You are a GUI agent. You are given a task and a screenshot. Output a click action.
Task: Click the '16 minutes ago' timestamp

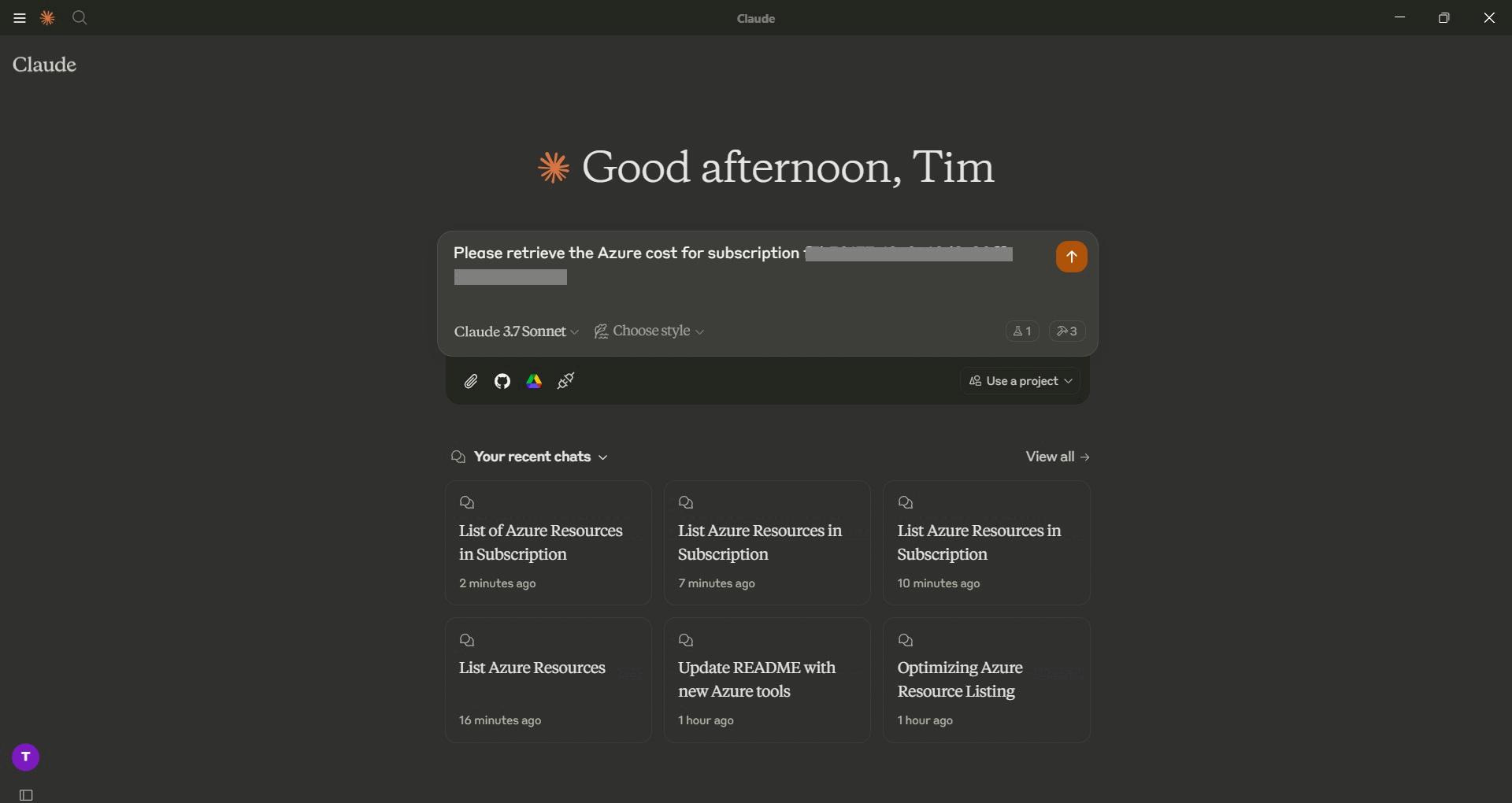pos(500,720)
